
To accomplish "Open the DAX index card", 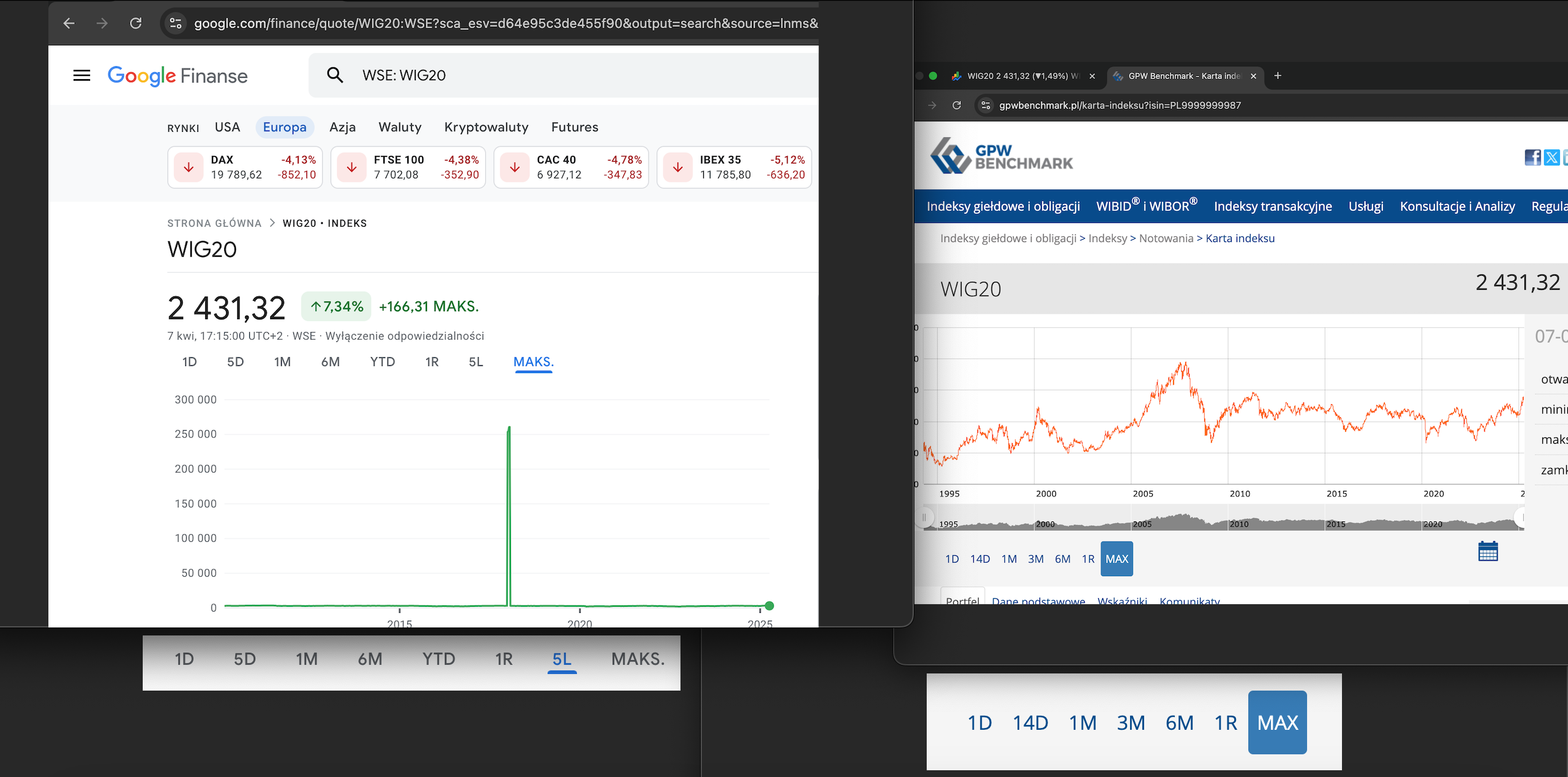I will 244,167.
